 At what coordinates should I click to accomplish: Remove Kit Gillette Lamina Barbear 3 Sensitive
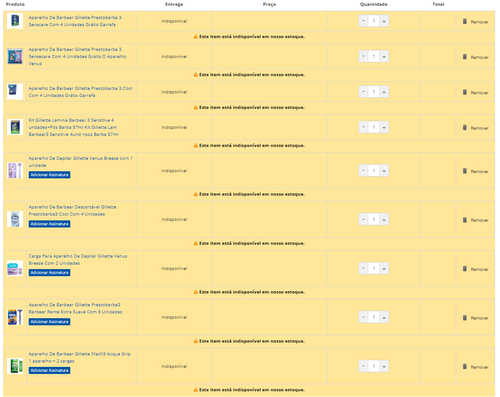click(x=475, y=128)
